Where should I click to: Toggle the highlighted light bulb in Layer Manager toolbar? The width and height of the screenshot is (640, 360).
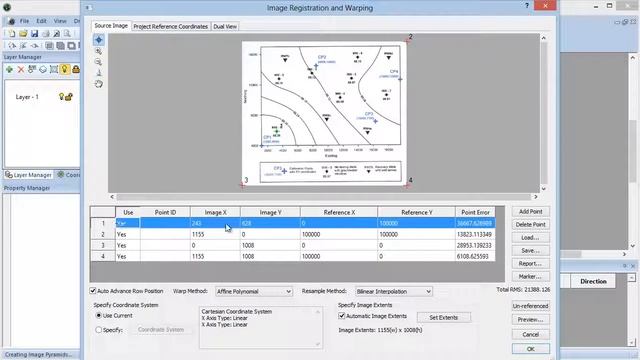pos(64,69)
